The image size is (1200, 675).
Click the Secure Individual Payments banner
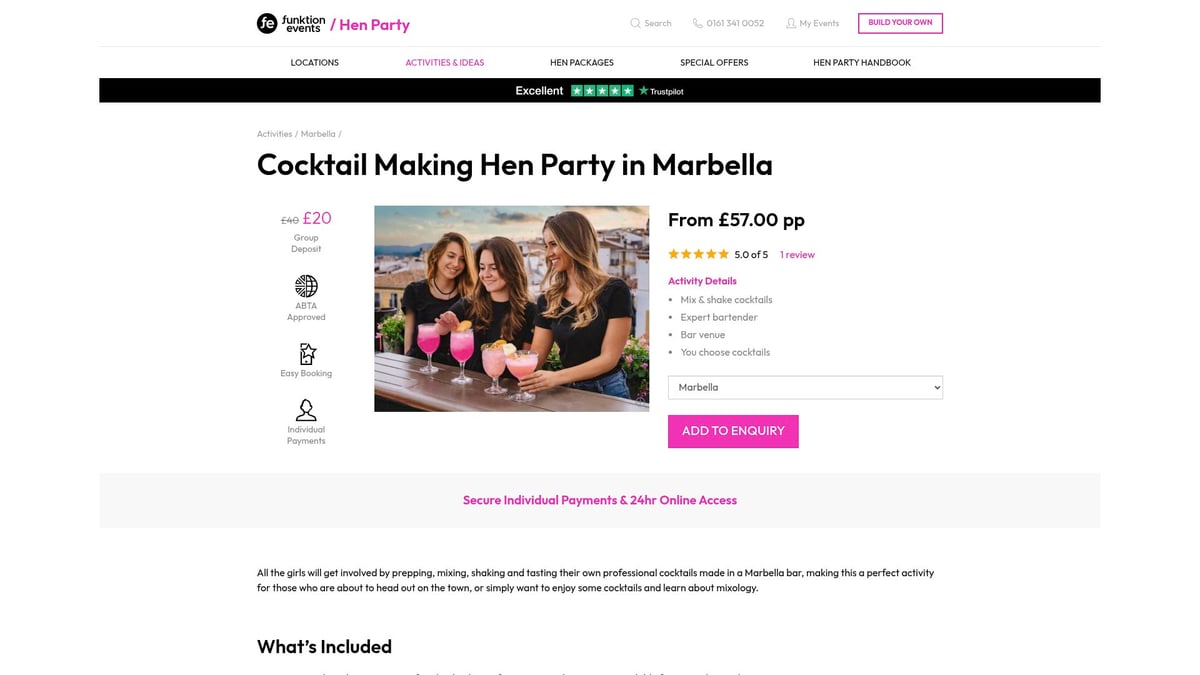599,500
